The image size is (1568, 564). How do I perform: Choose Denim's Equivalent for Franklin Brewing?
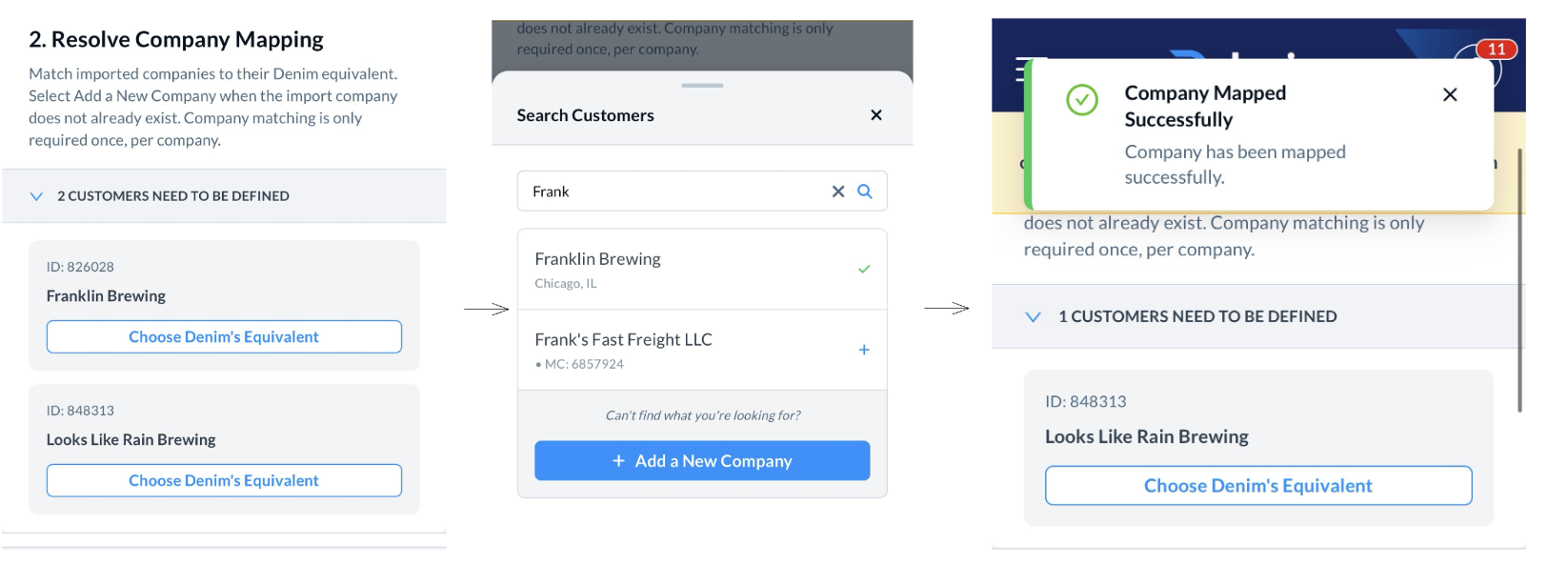(x=224, y=337)
